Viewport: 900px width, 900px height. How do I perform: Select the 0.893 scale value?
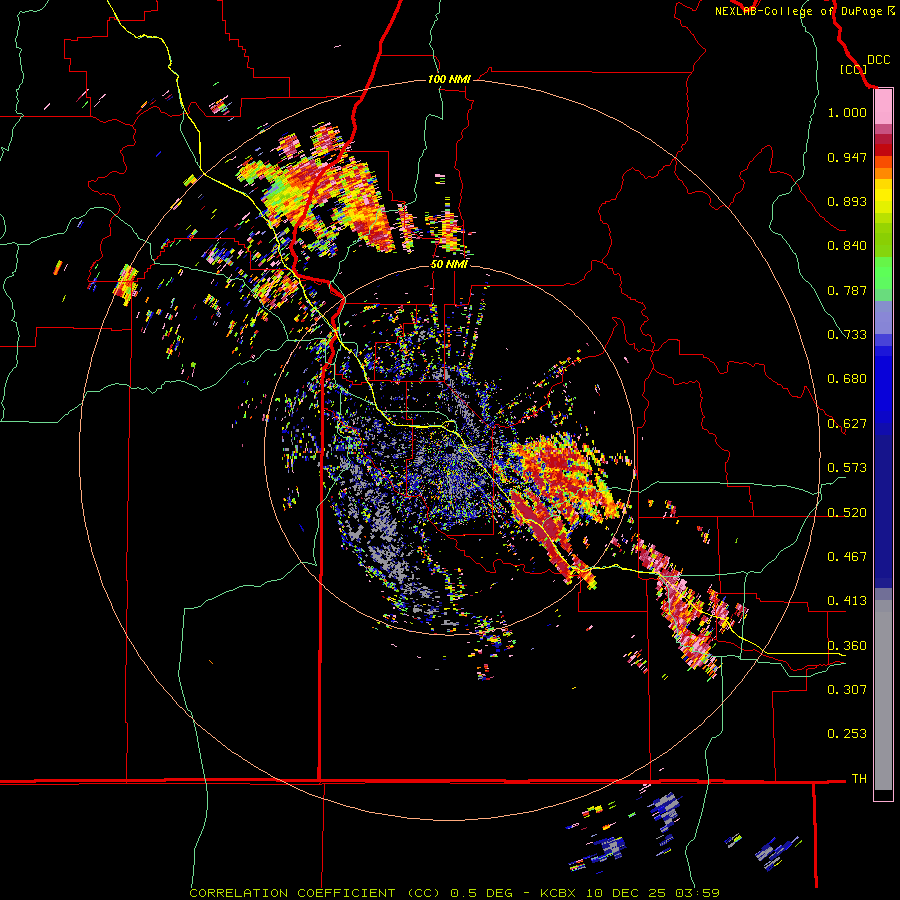click(847, 201)
